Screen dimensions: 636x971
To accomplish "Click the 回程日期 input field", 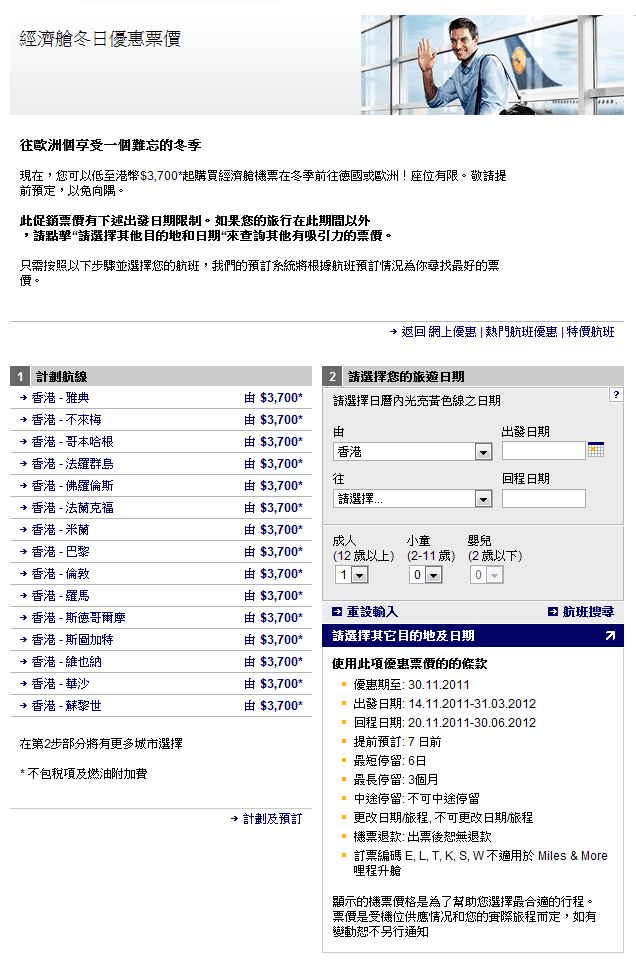I will 543,498.
